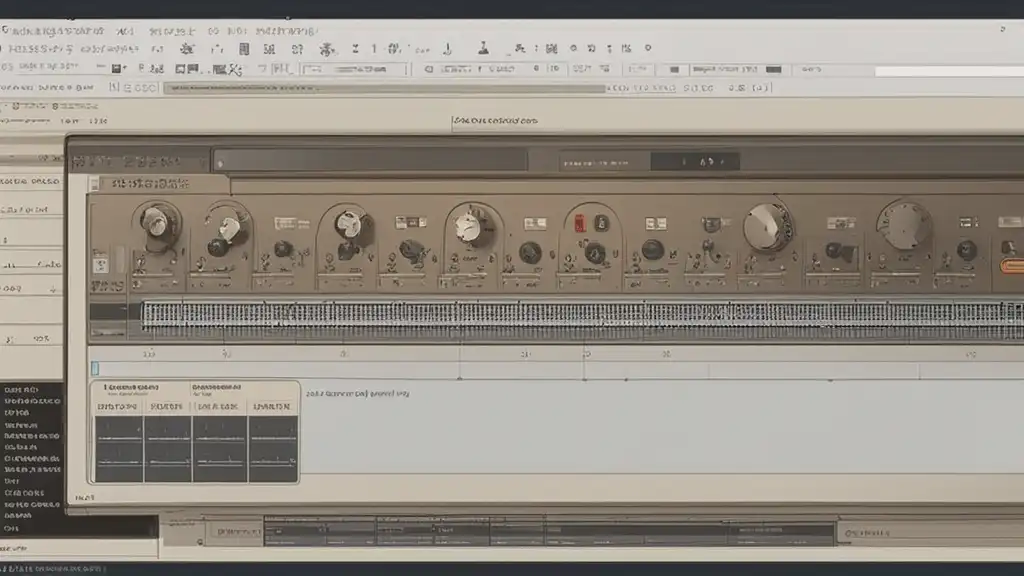1024x576 pixels.
Task: Click the large shiny silver knob
Action: (x=767, y=227)
